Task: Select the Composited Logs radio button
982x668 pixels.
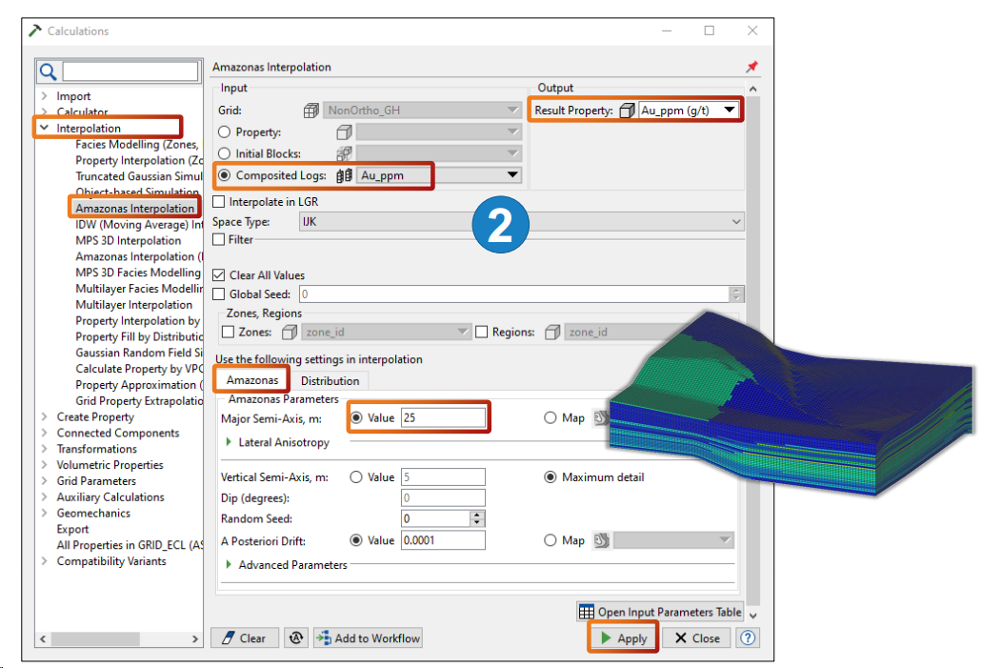Action: (224, 175)
